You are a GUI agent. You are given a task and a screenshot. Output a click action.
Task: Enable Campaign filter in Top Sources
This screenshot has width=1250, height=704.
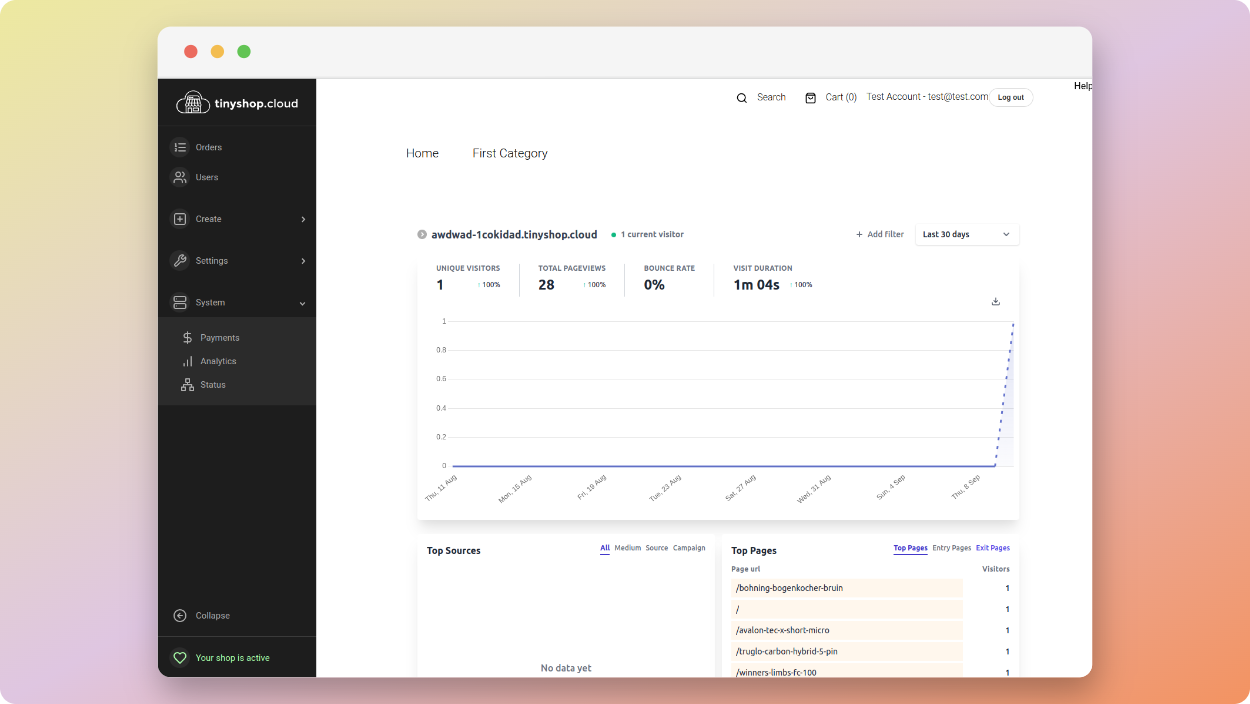(689, 548)
